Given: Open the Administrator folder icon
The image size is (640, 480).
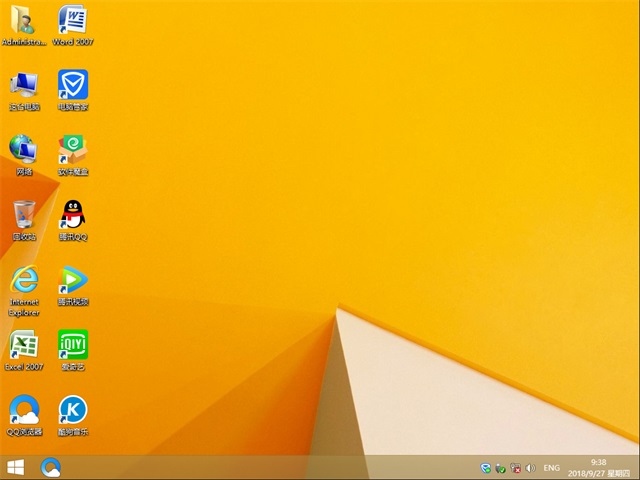Looking at the screenshot, I should [x=23, y=20].
